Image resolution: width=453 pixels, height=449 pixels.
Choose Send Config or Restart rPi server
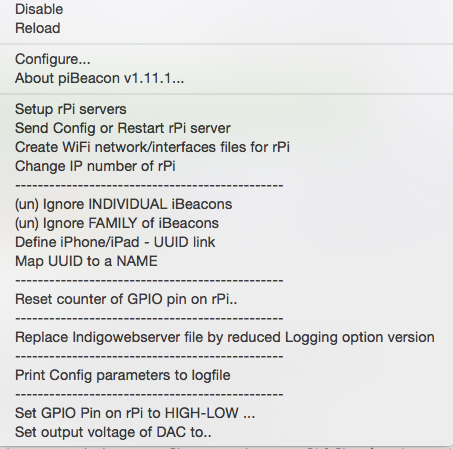pos(123,128)
